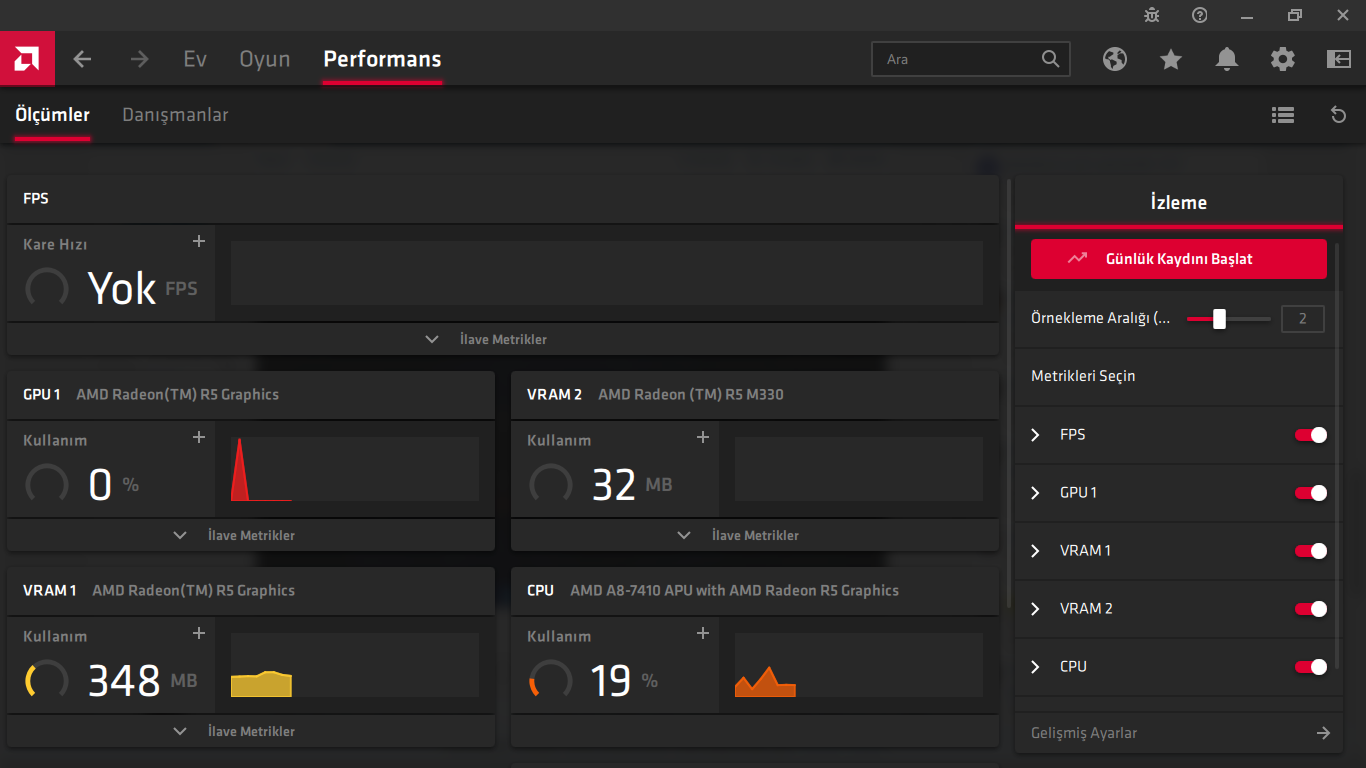Image resolution: width=1366 pixels, height=768 pixels.
Task: Click the "Metrikleri Seçin" heading
Action: (1083, 377)
